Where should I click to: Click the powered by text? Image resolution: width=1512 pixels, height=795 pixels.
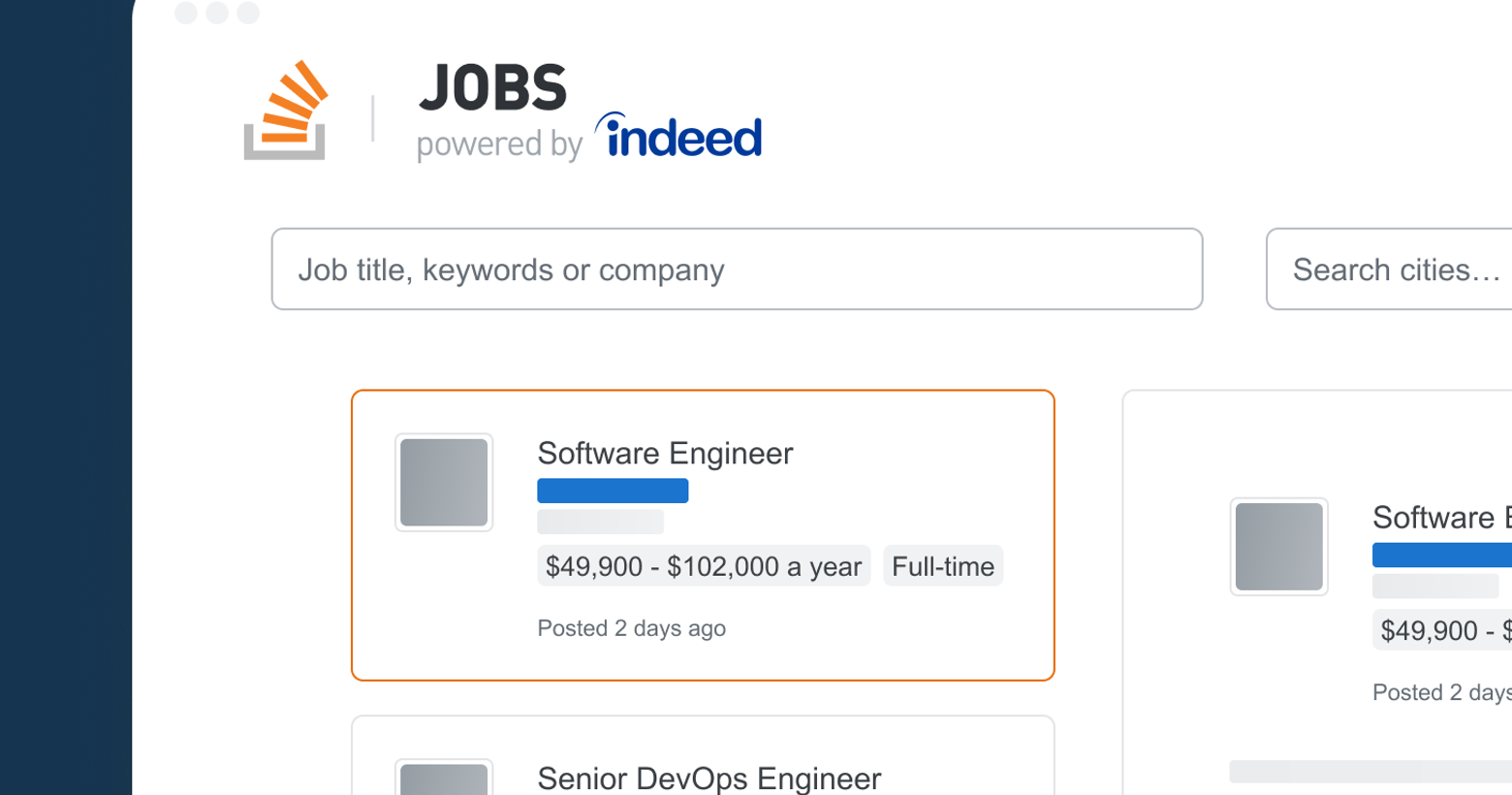(499, 144)
